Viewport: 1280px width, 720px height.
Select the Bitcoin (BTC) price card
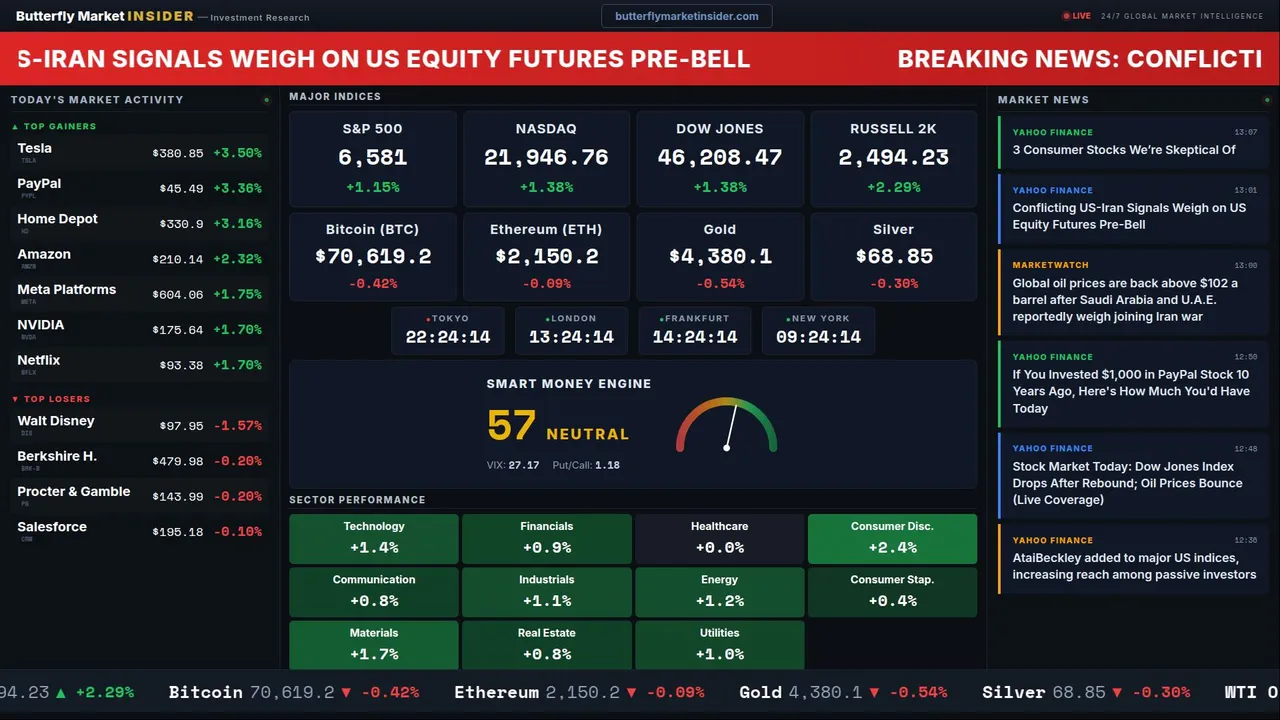click(x=373, y=256)
